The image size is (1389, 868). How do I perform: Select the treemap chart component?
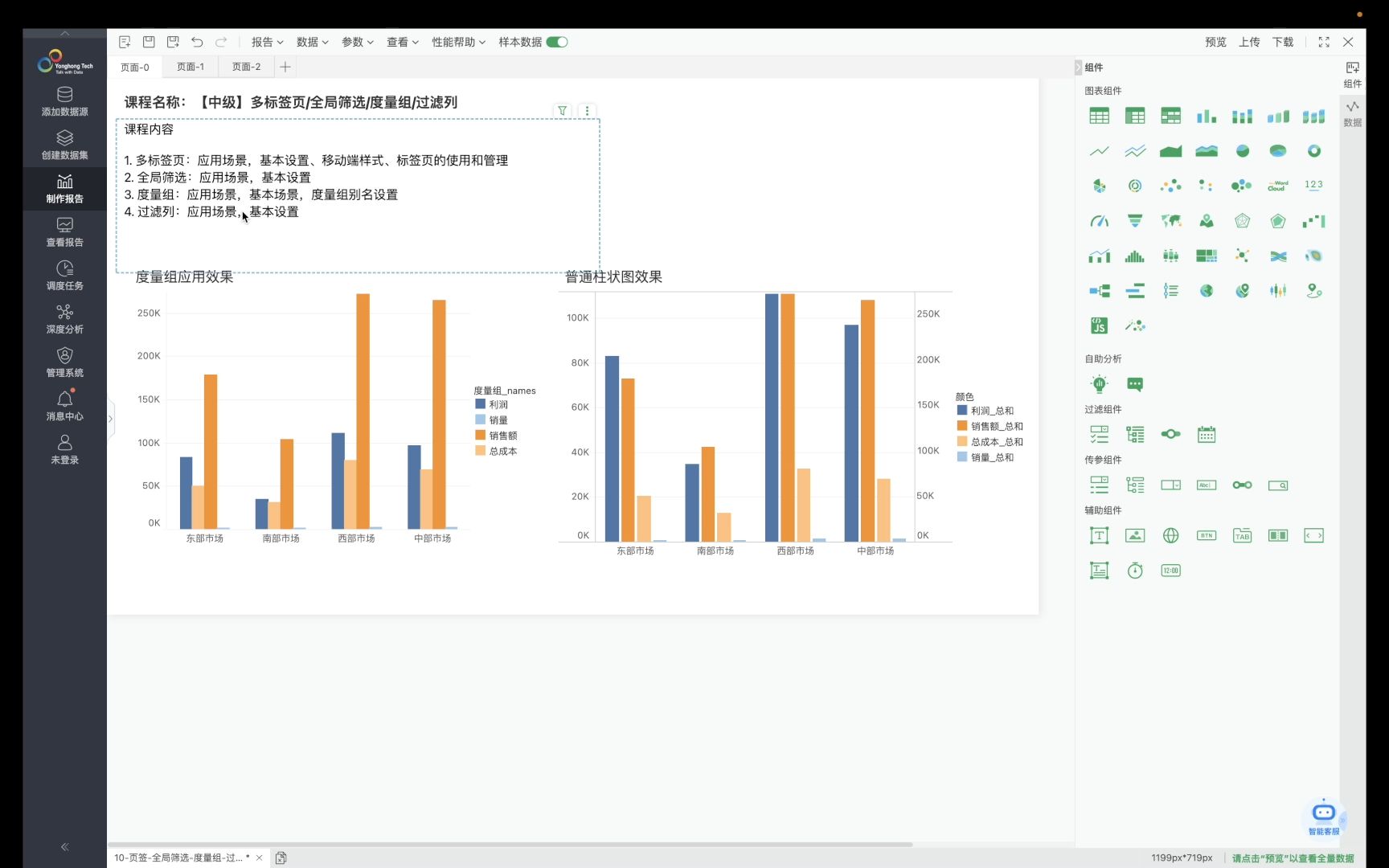pos(1206,256)
